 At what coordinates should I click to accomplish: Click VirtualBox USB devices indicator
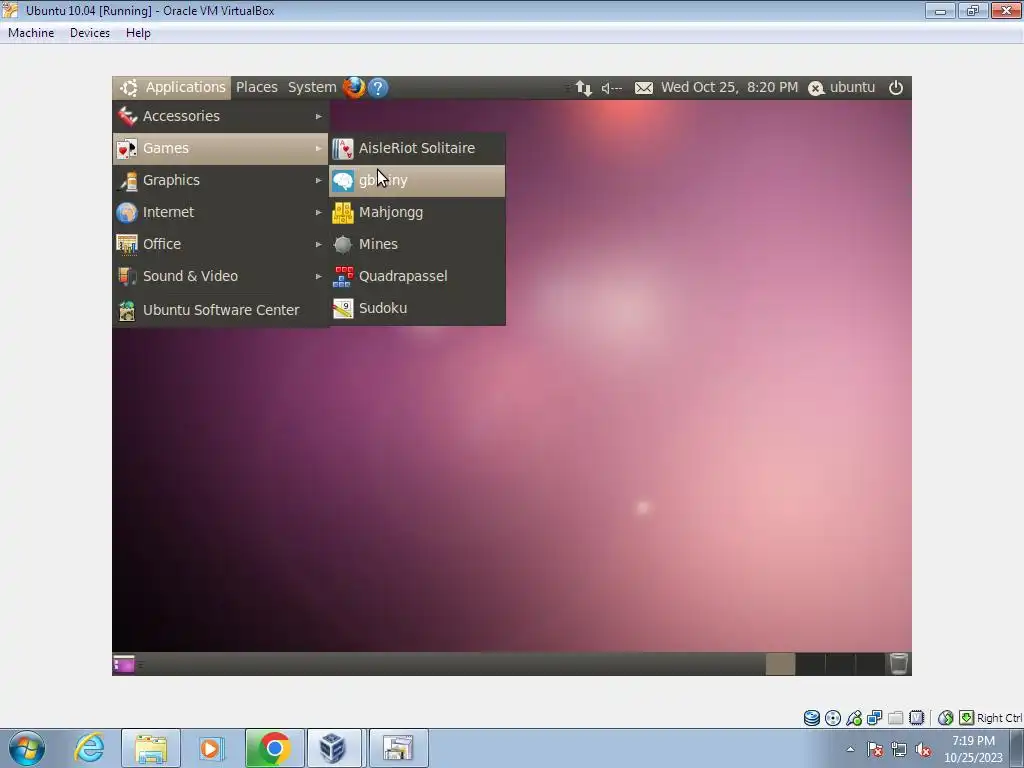(x=854, y=718)
